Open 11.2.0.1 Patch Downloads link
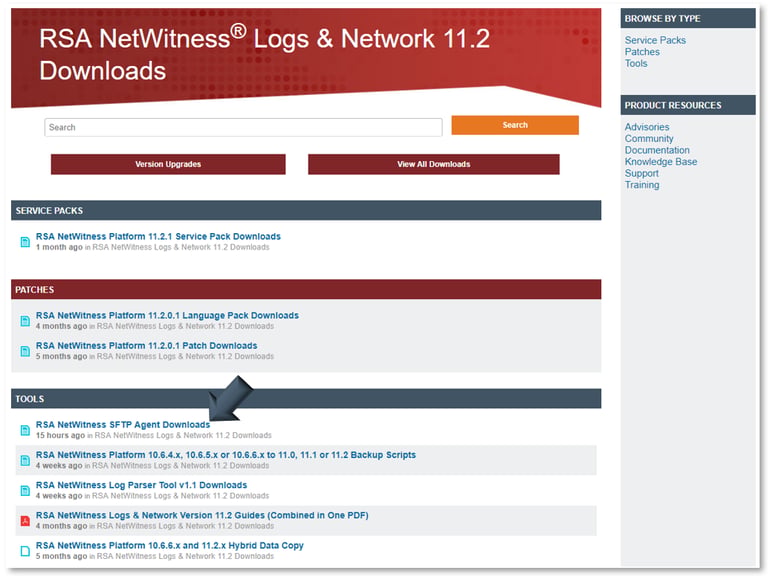 [x=146, y=346]
